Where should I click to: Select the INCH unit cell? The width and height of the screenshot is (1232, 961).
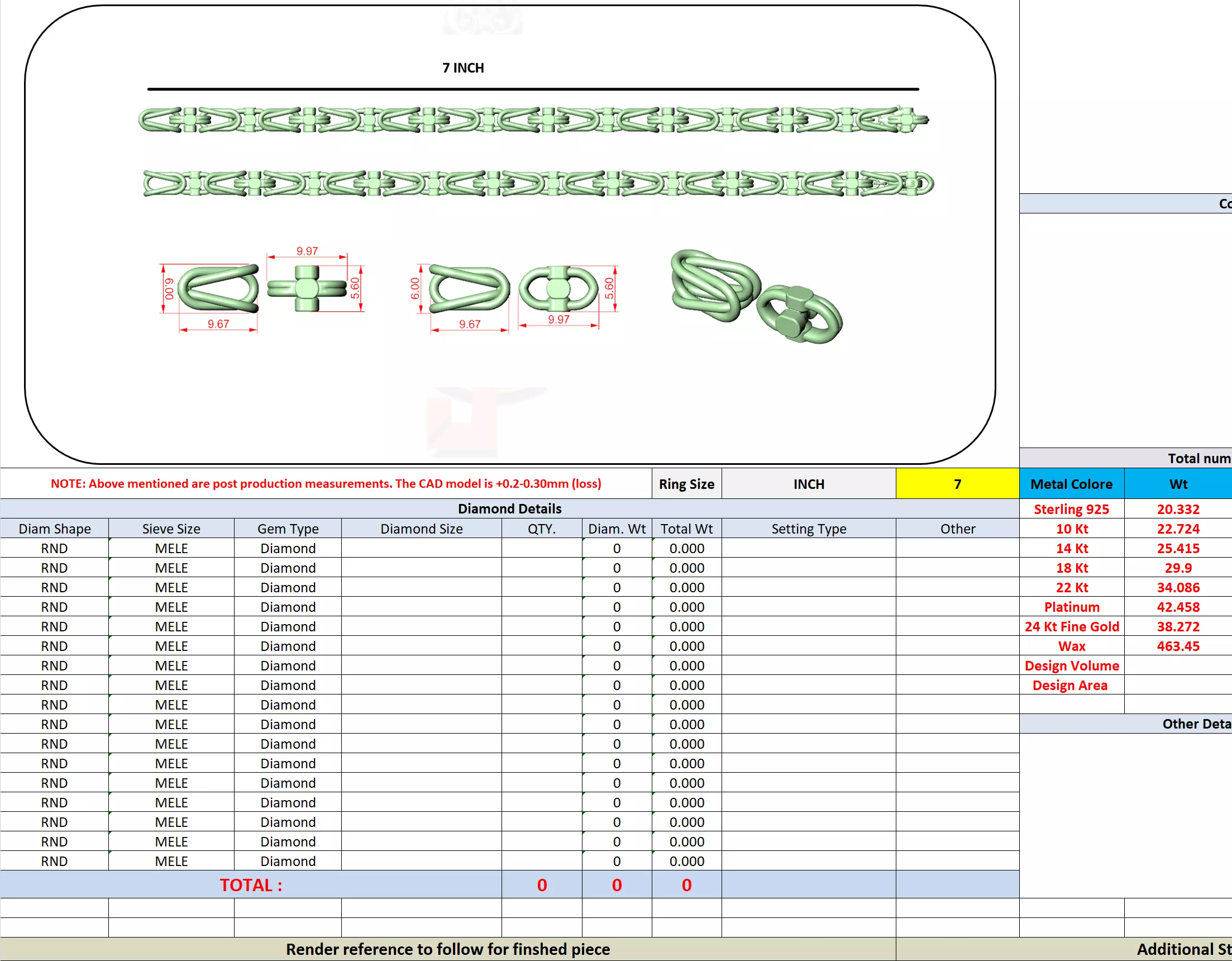click(808, 484)
